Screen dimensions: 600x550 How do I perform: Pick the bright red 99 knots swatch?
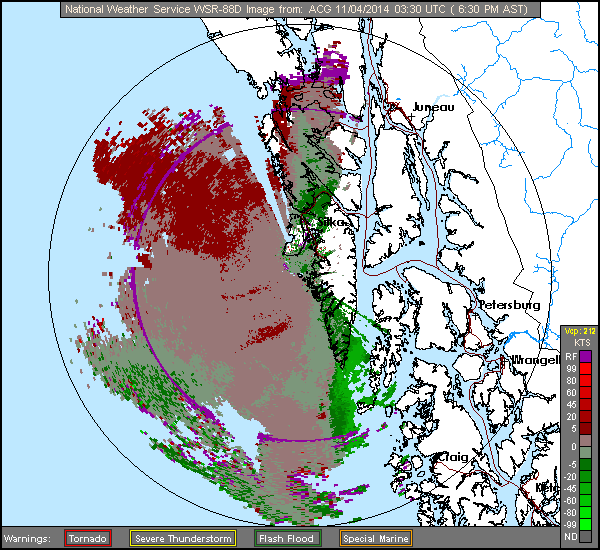click(585, 369)
